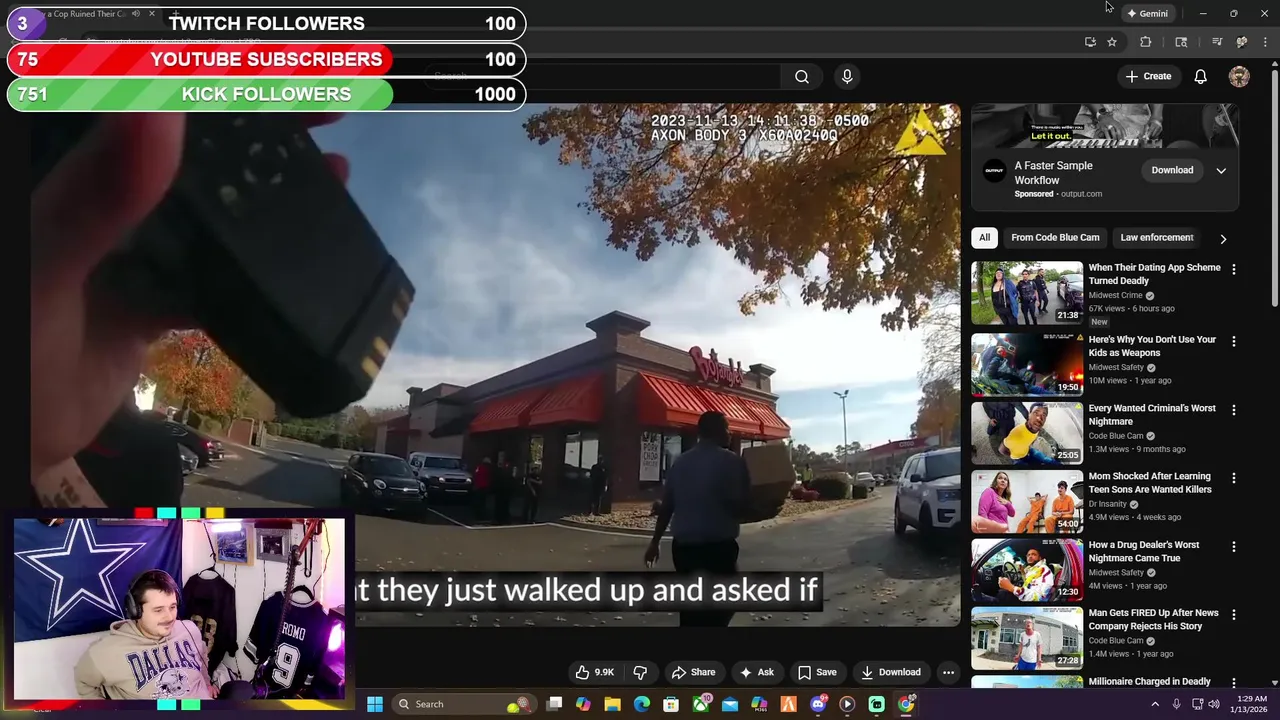Open the Midwest Crime channel name
1280x720 pixels.
click(x=1115, y=295)
